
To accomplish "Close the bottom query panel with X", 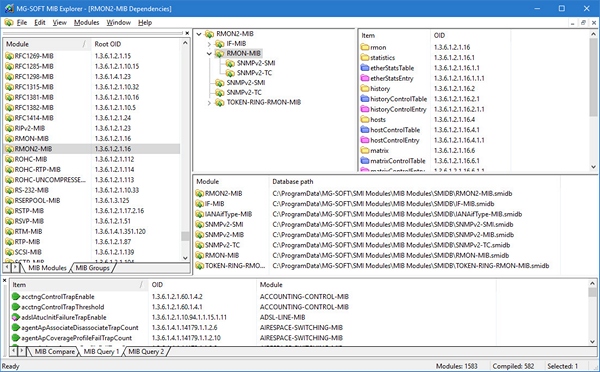I will (x=5, y=281).
